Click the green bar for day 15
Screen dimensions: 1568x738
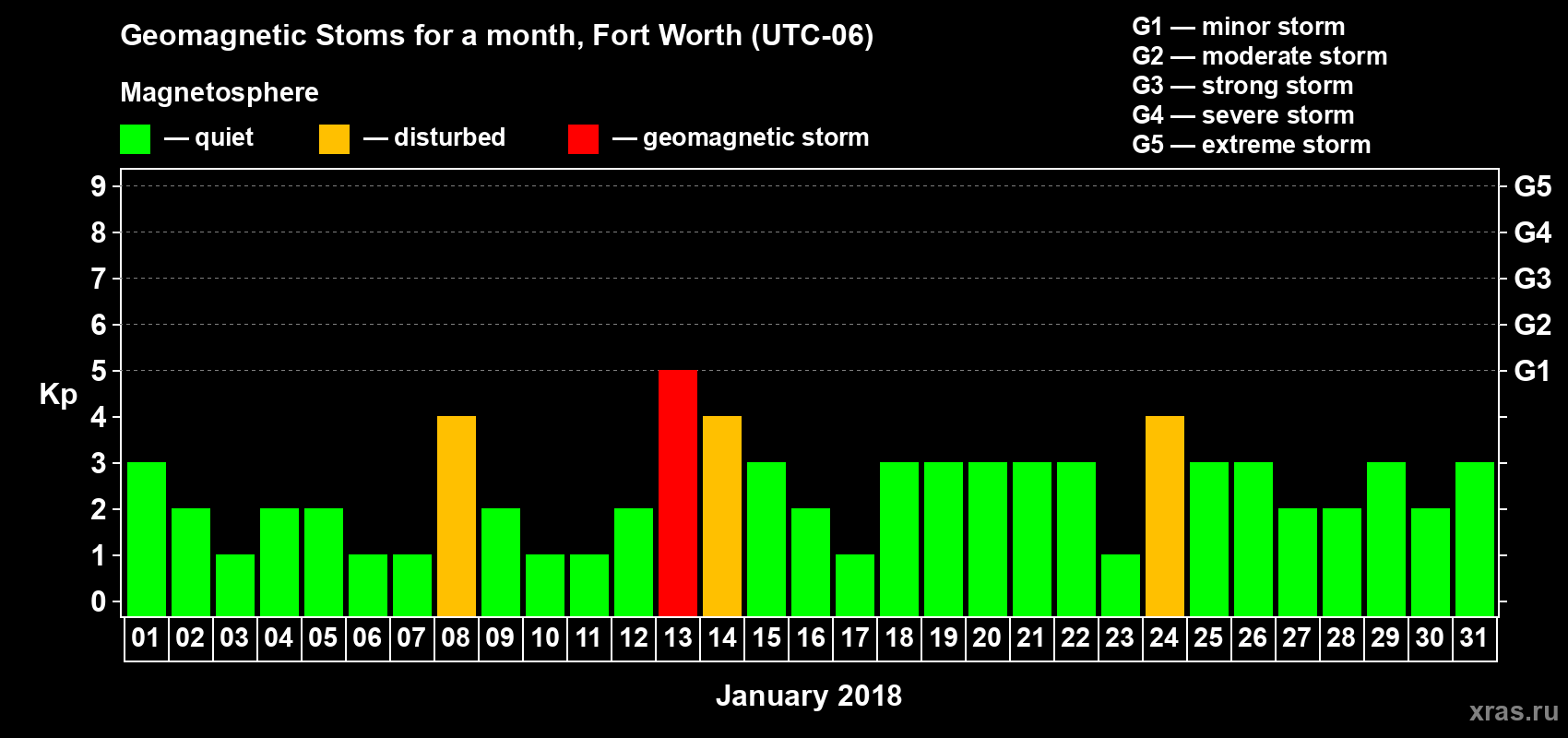point(766,539)
